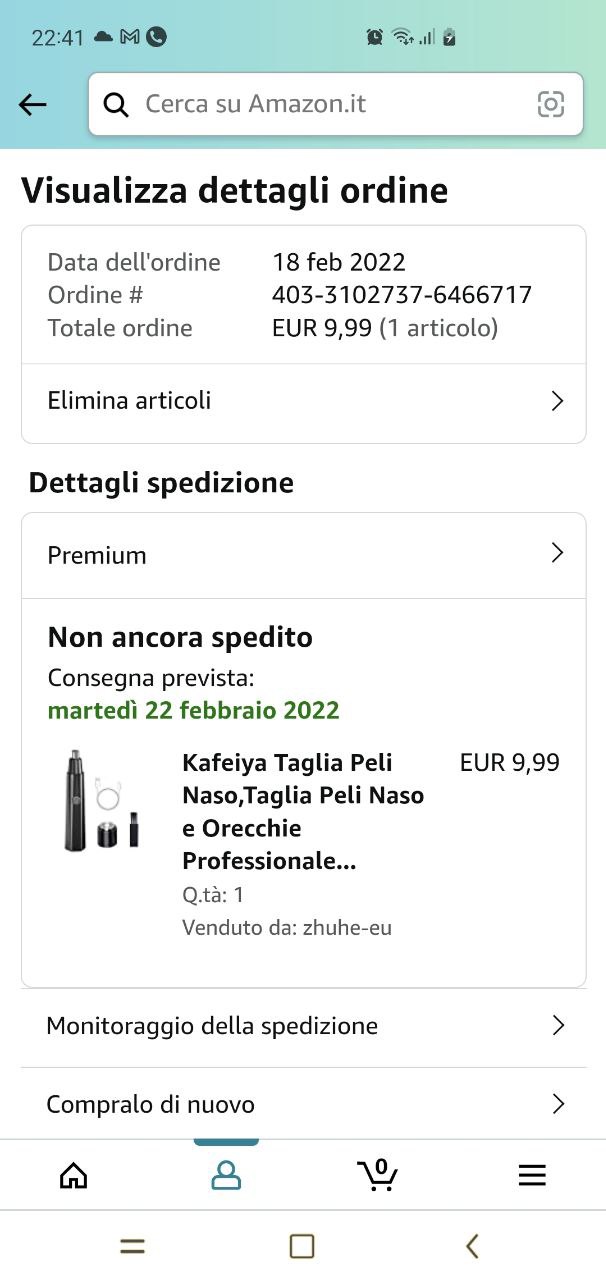Open the shopping cart icon

(x=378, y=1175)
